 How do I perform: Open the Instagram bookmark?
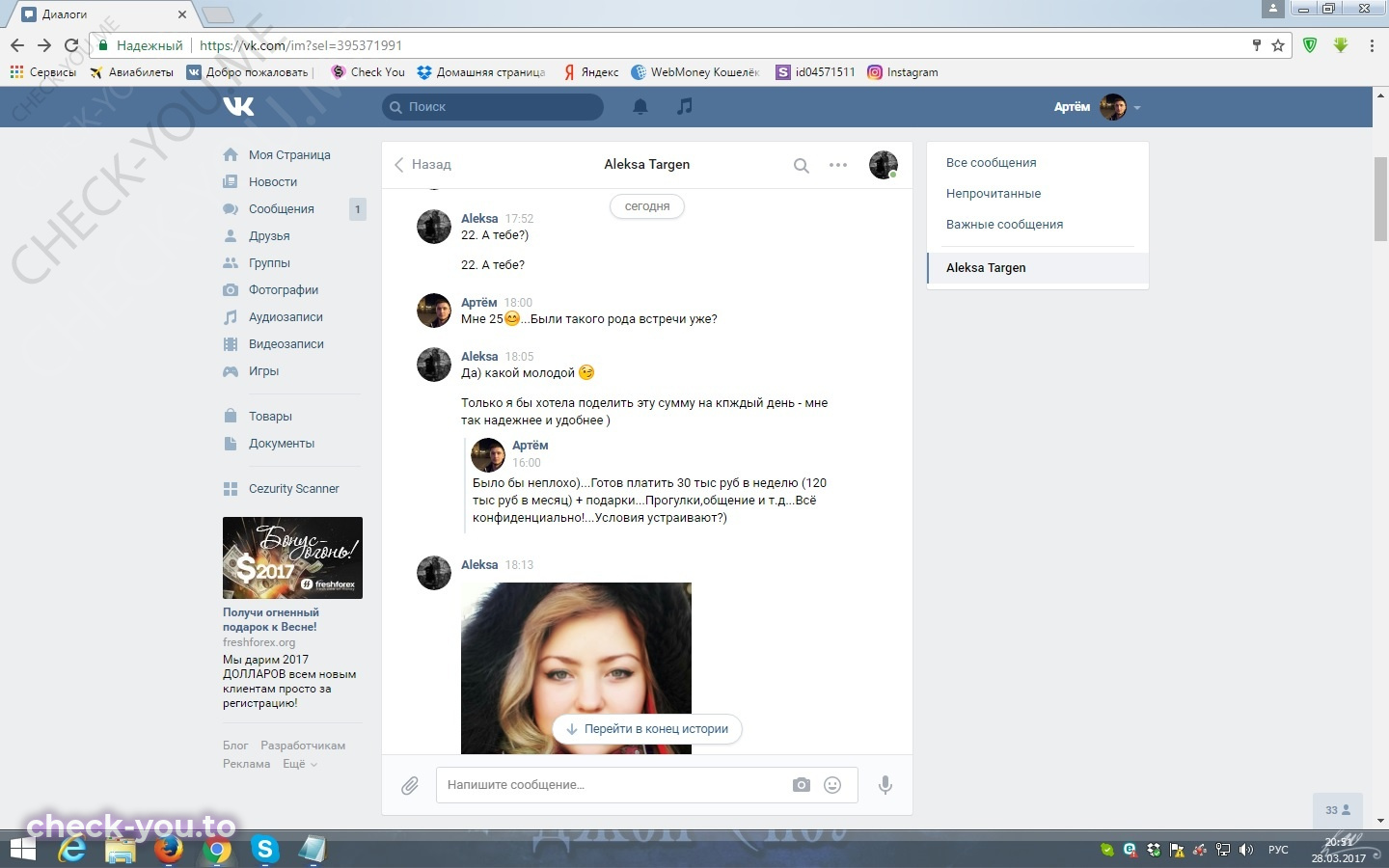[902, 72]
